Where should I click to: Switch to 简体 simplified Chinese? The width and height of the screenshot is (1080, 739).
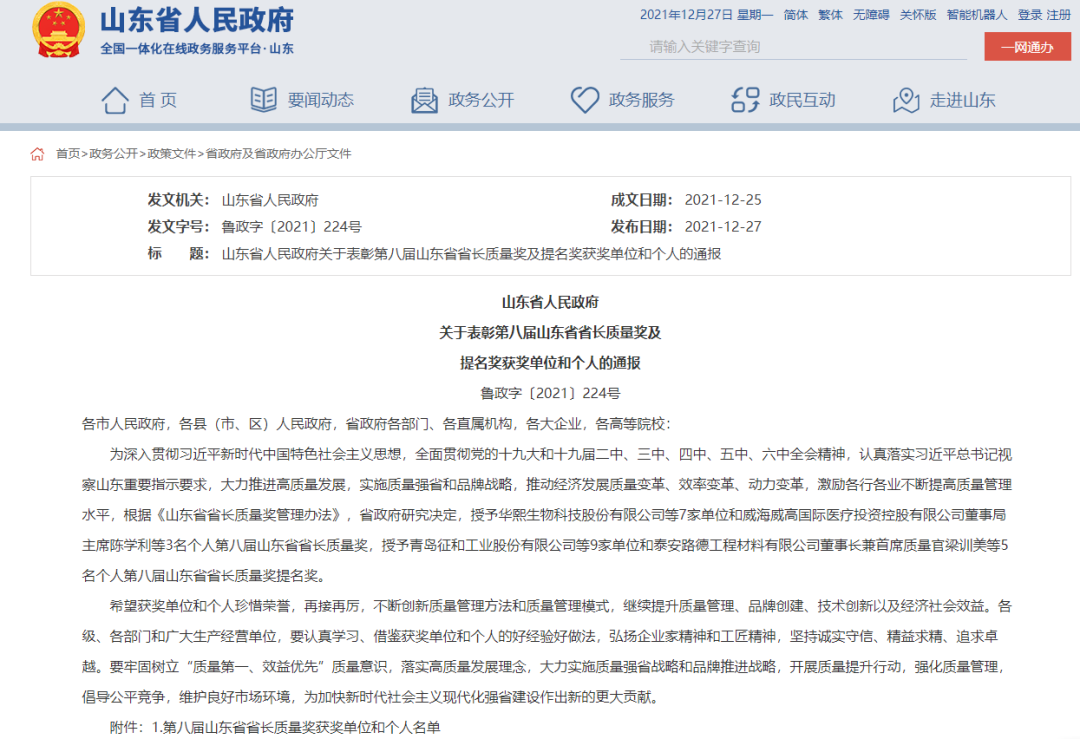pyautogui.click(x=796, y=15)
